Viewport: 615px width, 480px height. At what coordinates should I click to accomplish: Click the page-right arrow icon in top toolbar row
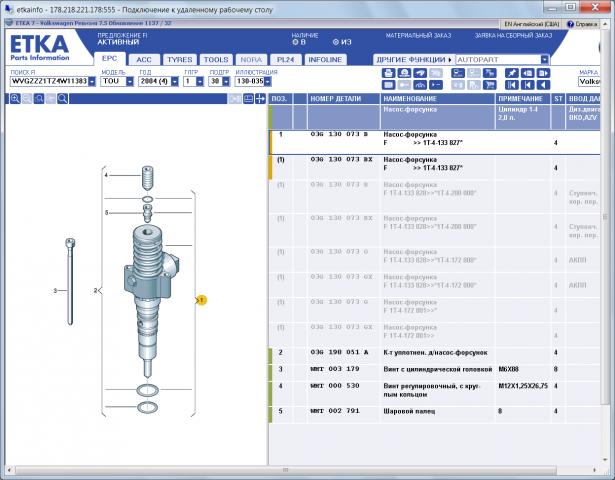pos(543,73)
